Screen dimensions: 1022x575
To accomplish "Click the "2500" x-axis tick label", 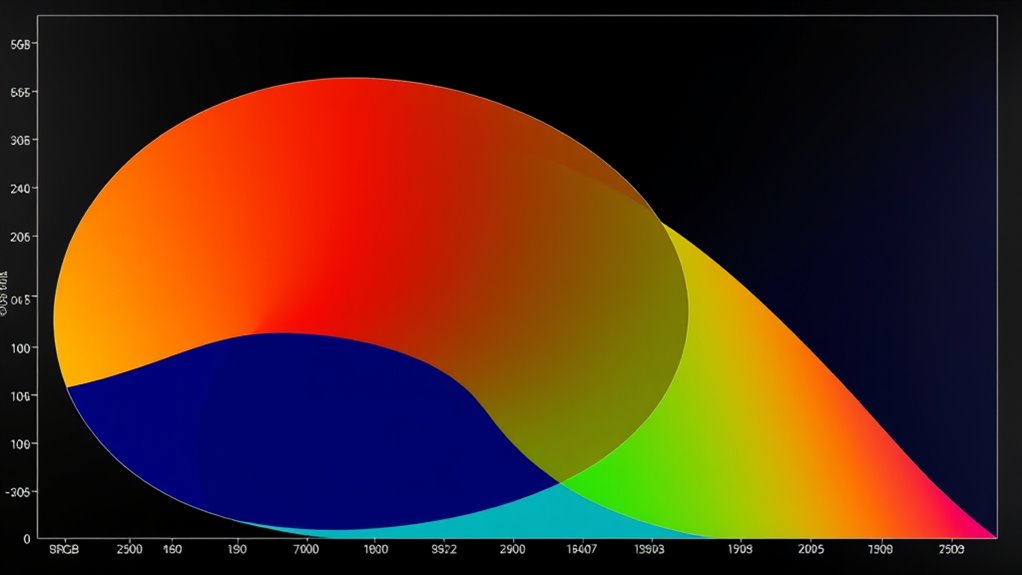I will 129,550.
